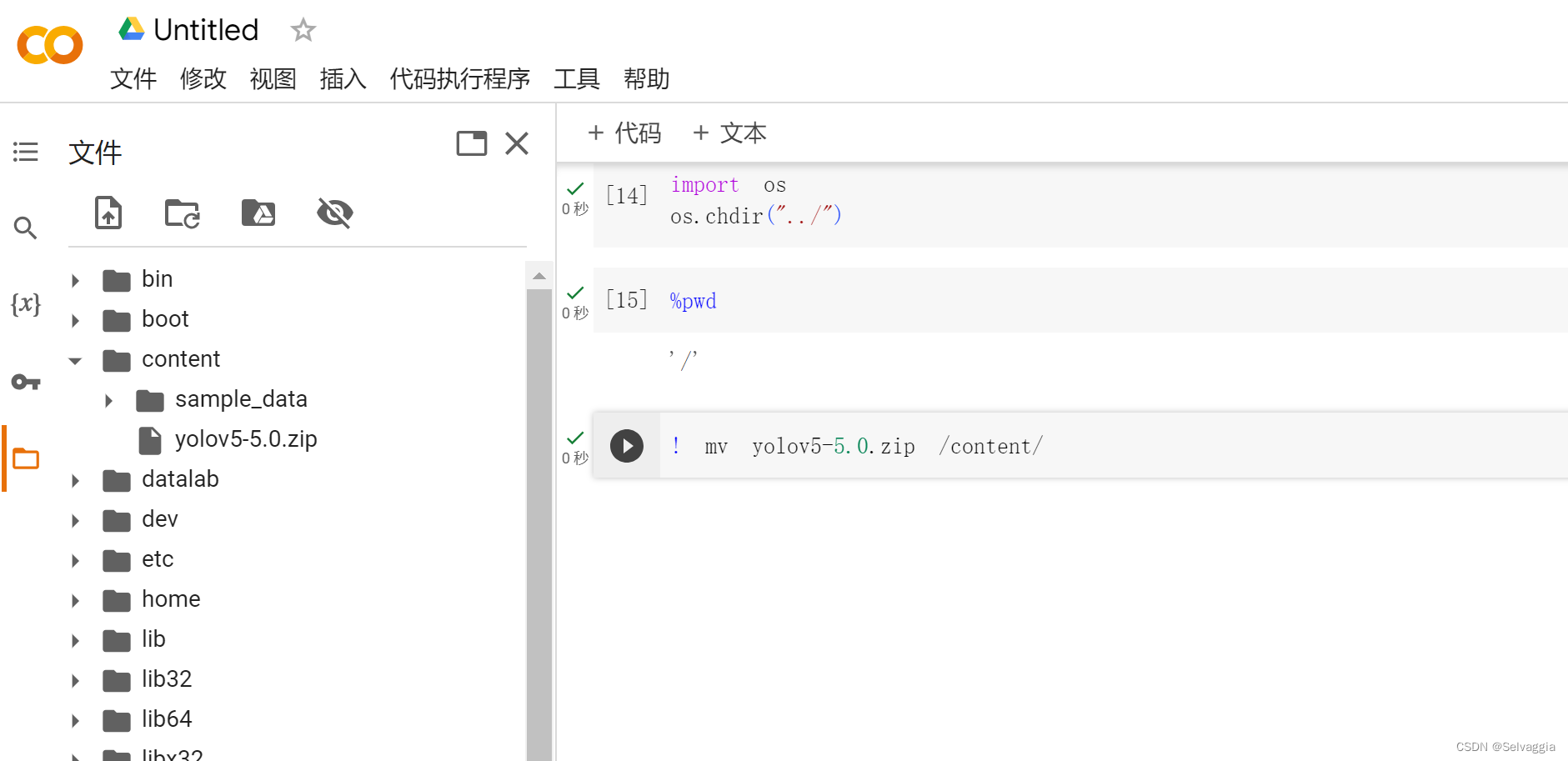Select the files folder sidebar icon
1568x761 pixels.
pyautogui.click(x=26, y=458)
